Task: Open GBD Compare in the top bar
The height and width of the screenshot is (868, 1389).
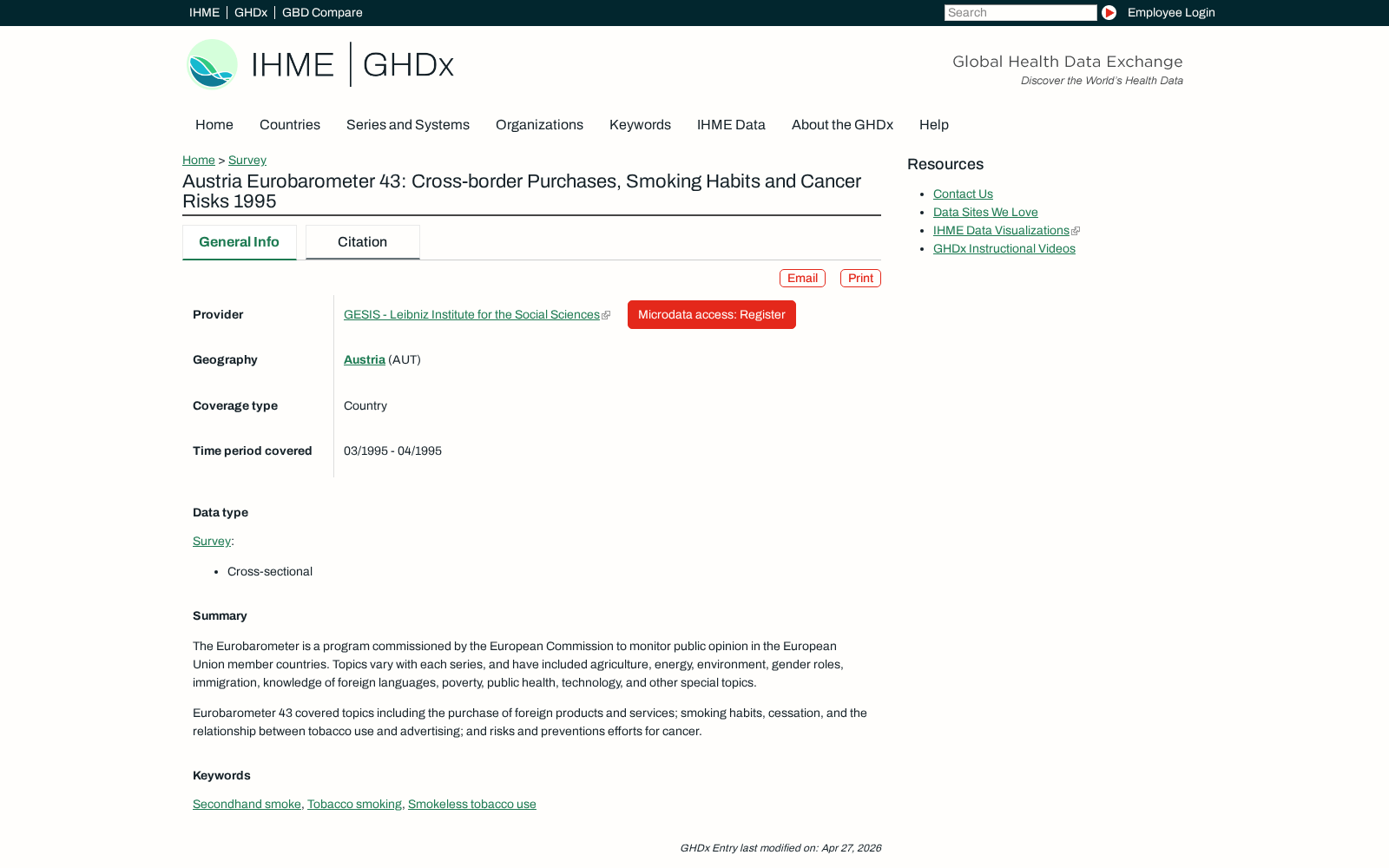Action: click(322, 12)
